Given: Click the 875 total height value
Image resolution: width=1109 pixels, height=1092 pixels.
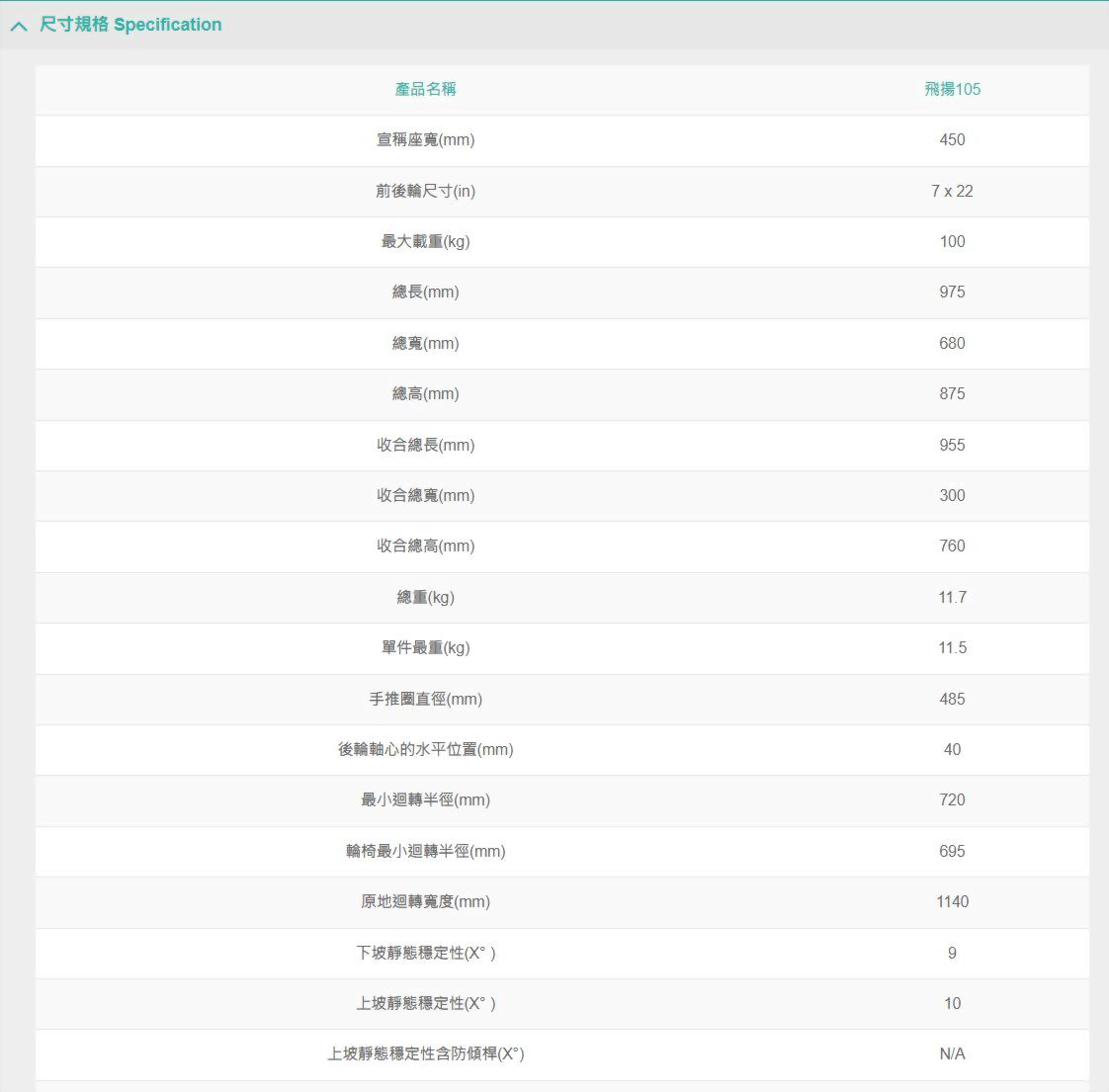Looking at the screenshot, I should tap(952, 394).
